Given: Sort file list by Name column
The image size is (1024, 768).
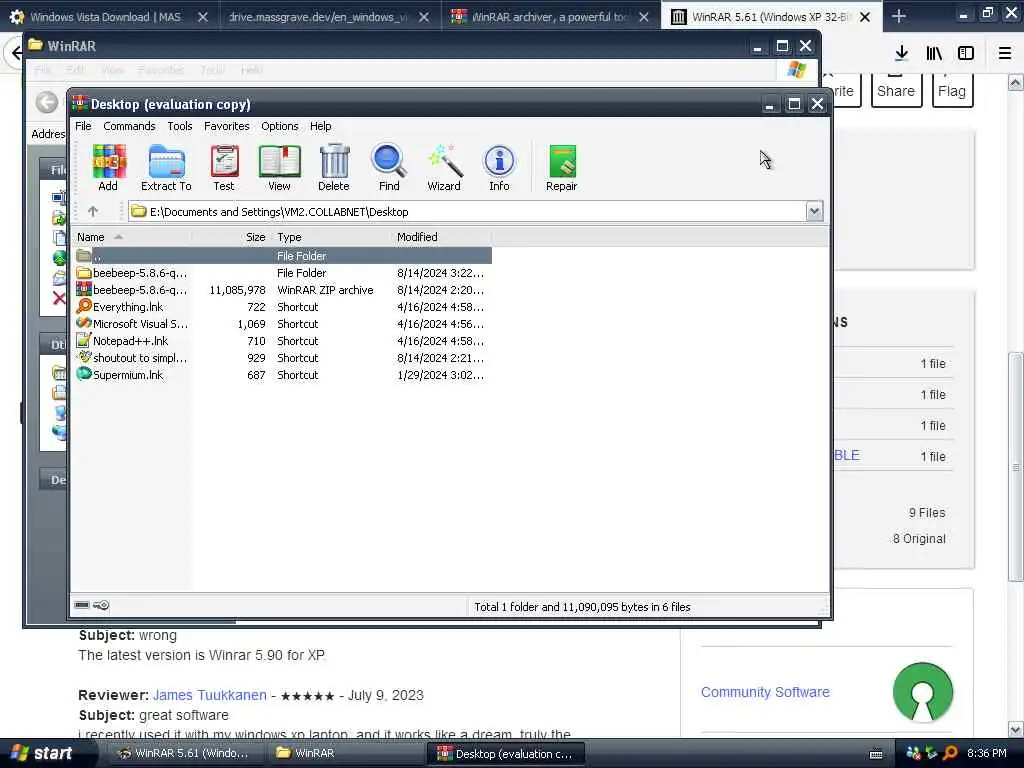Looking at the screenshot, I should pos(131,237).
